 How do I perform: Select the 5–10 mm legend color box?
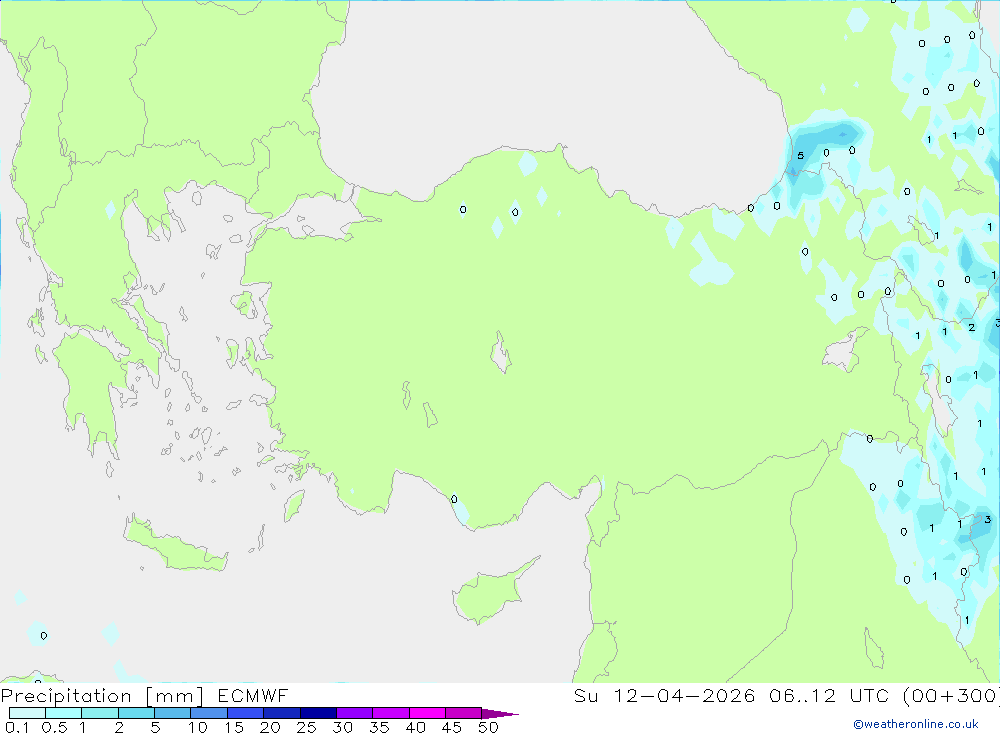tap(172, 713)
